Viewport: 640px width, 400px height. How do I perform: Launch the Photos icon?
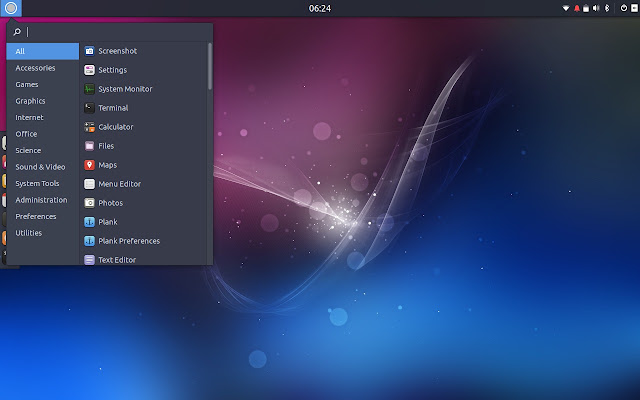(x=89, y=203)
